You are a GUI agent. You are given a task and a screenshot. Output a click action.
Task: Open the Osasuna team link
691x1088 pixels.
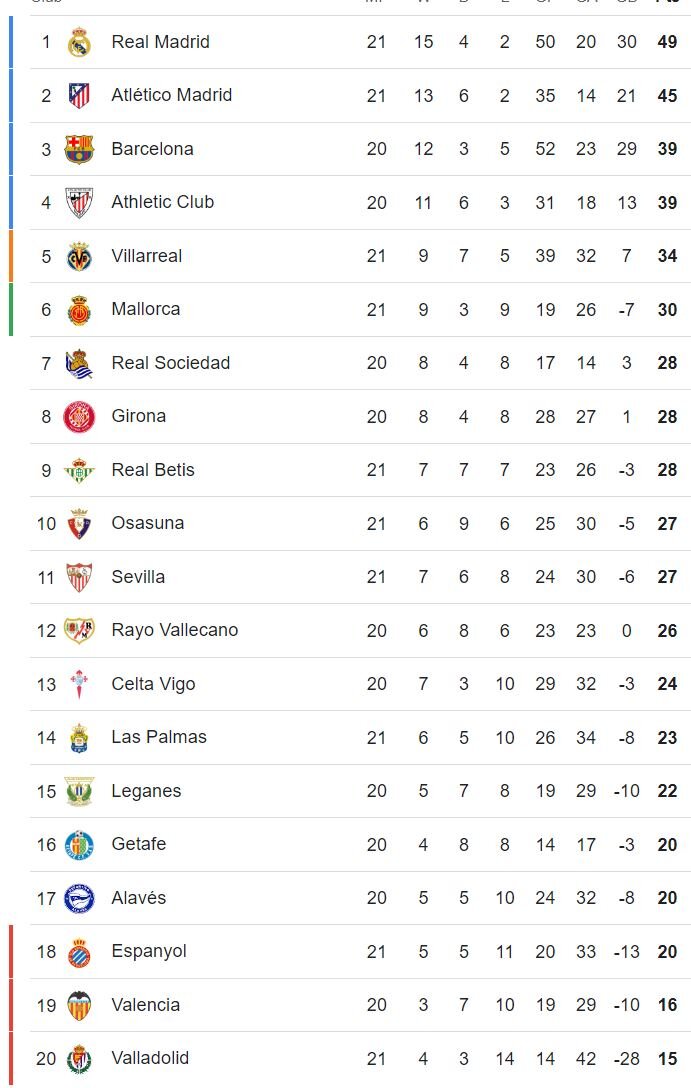[x=148, y=523]
